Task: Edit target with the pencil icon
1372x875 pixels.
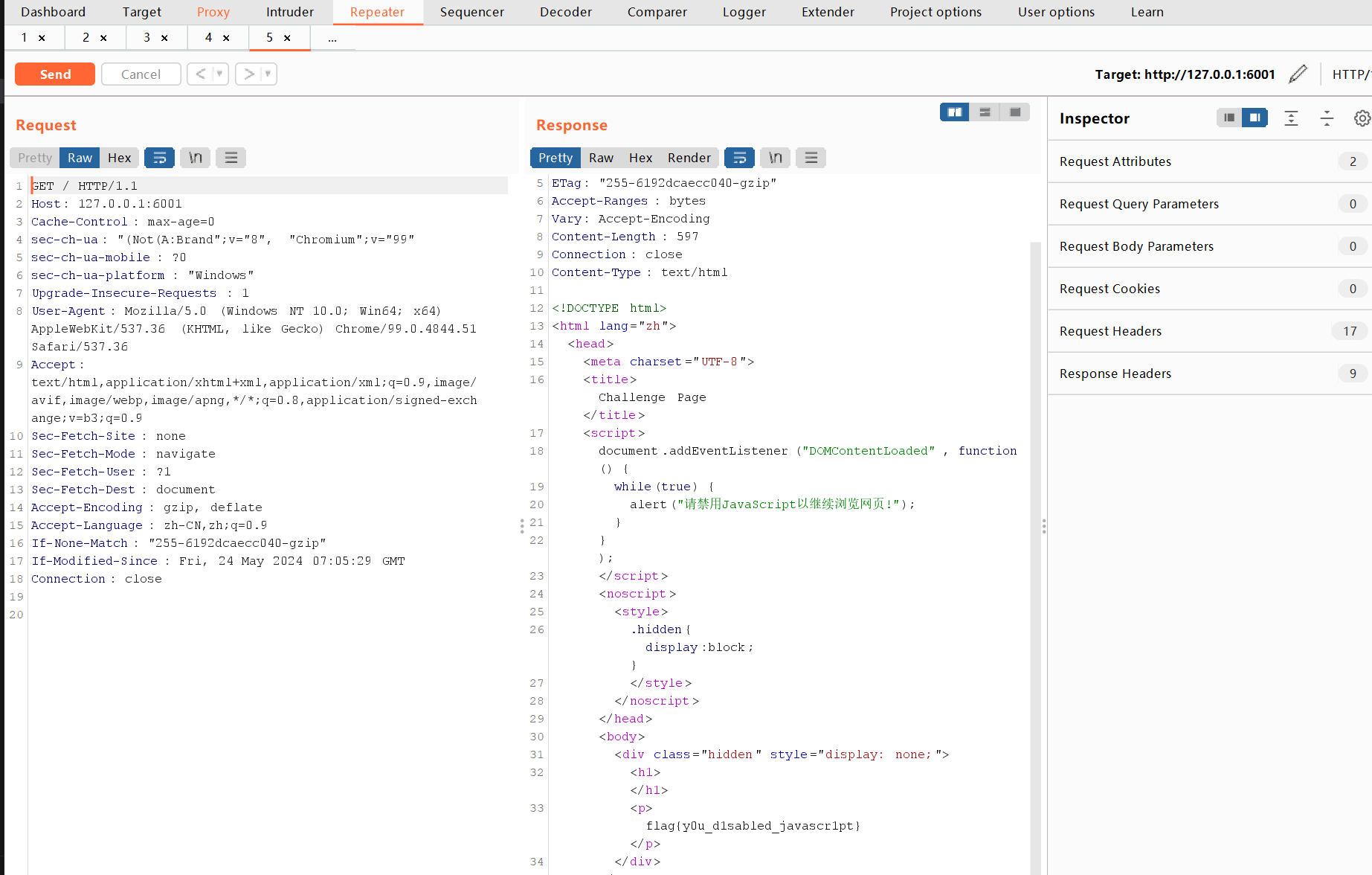Action: pyautogui.click(x=1298, y=74)
